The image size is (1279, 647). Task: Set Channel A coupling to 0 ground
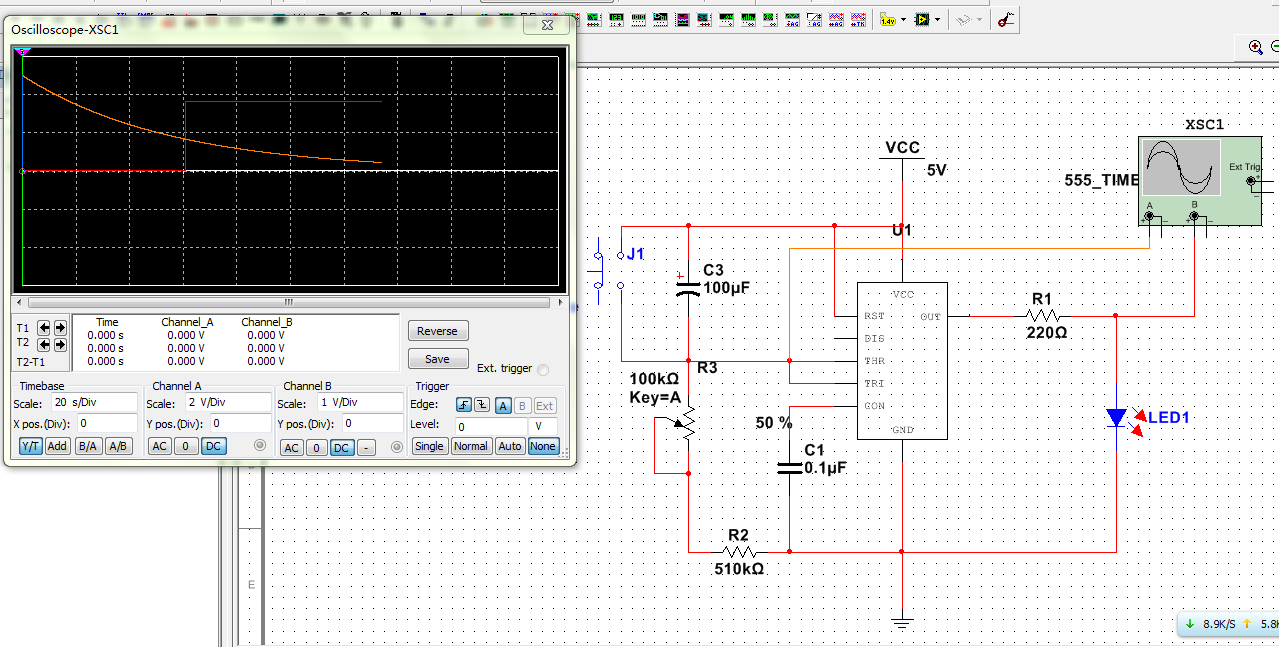(x=186, y=446)
